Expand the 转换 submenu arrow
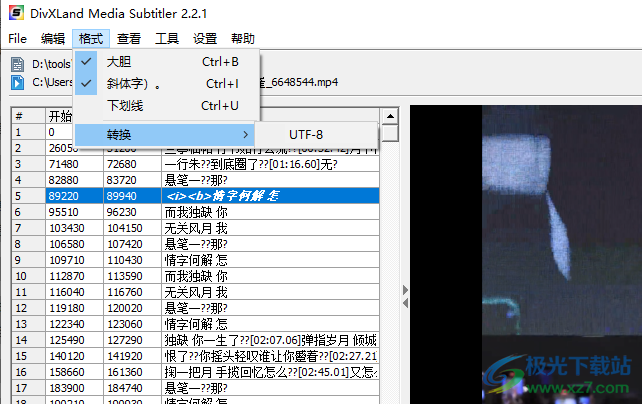 [245, 134]
